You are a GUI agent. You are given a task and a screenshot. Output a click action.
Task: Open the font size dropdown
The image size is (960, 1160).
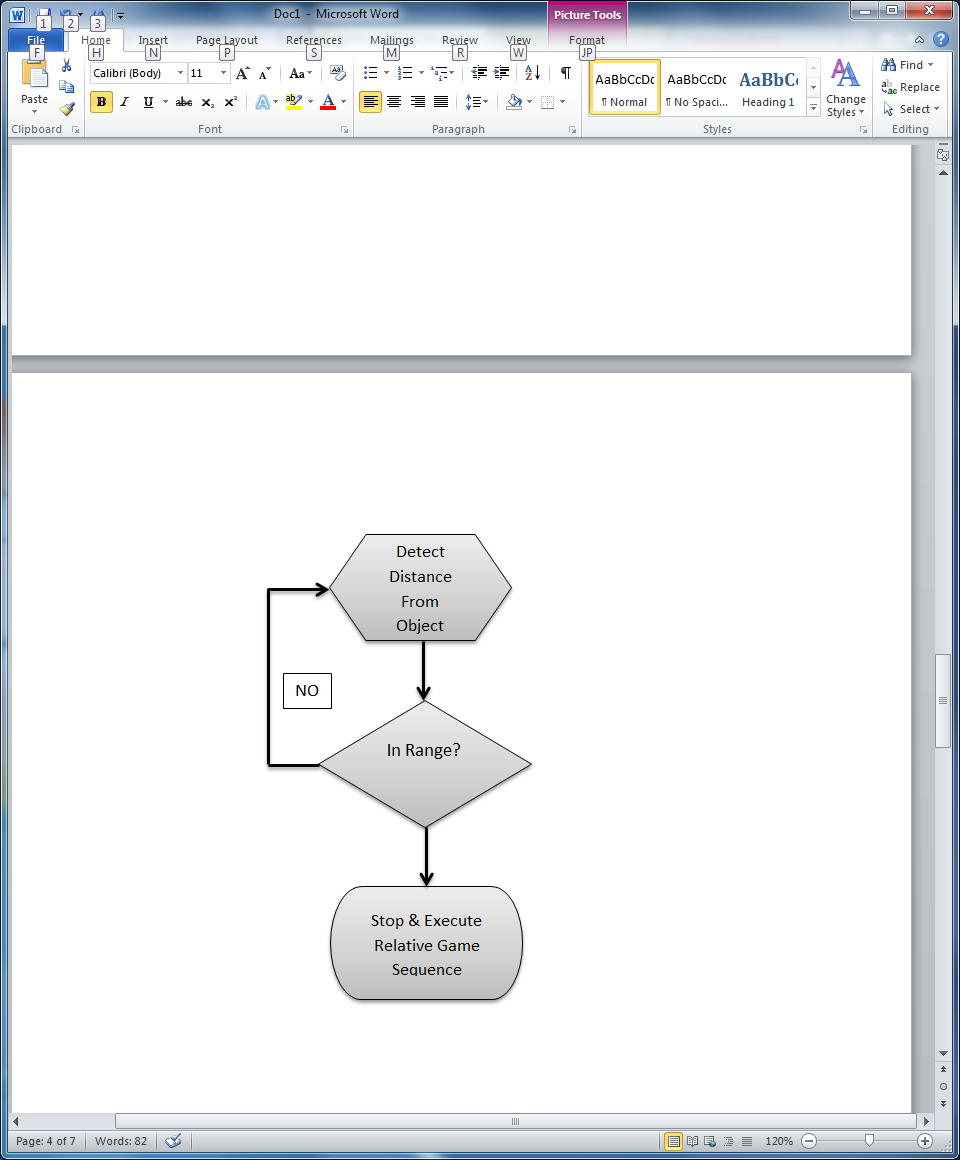pyautogui.click(x=223, y=73)
